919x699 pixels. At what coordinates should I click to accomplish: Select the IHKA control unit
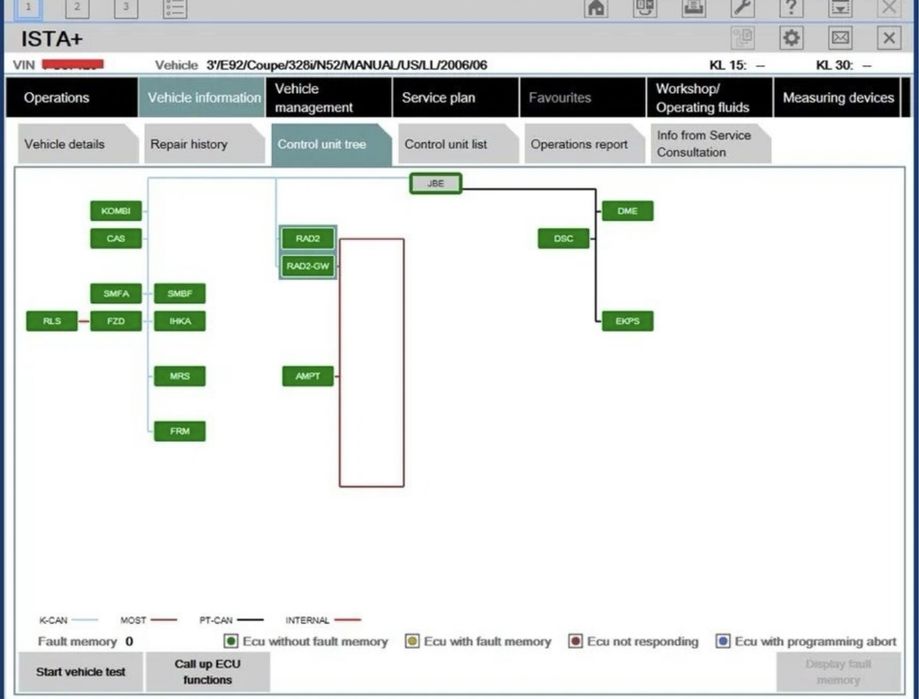(x=179, y=321)
